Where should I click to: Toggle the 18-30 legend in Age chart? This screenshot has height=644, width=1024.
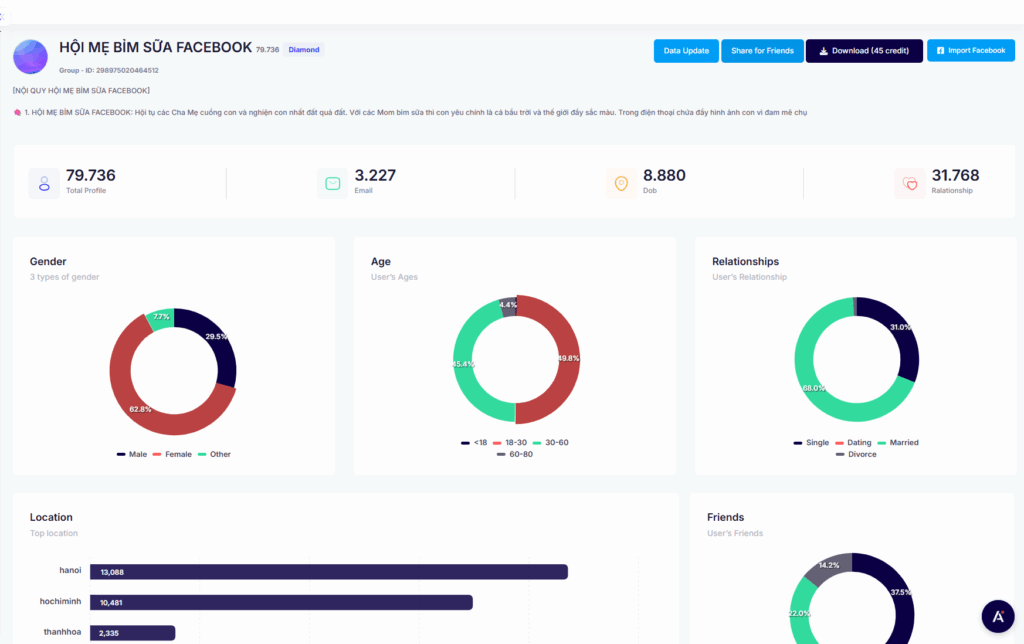510,443
